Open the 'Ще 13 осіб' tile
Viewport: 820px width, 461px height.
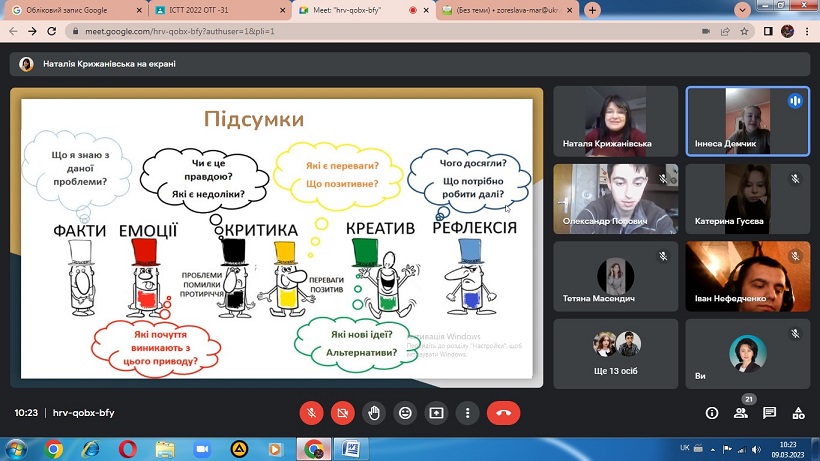(x=616, y=354)
